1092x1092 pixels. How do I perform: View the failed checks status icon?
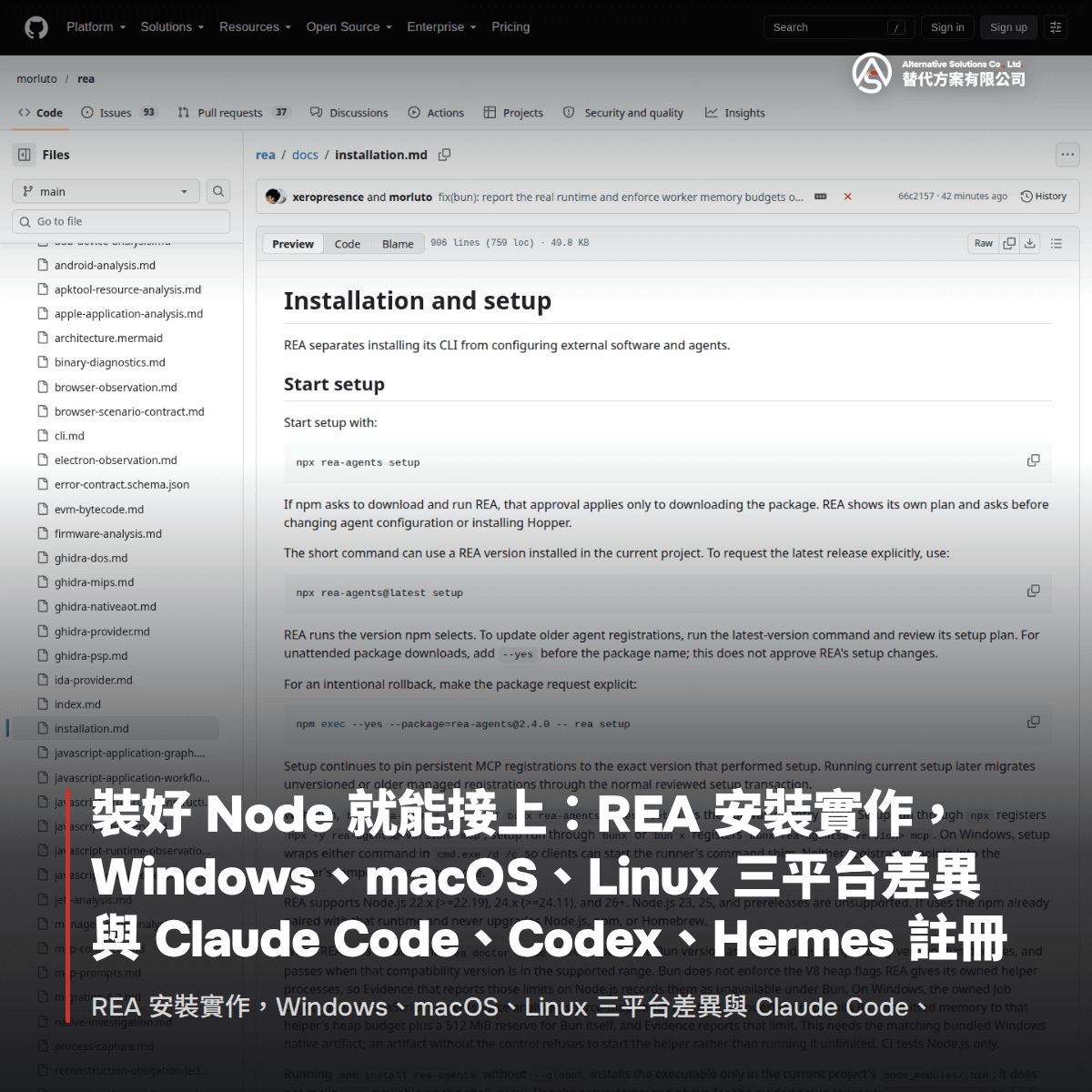tap(847, 197)
